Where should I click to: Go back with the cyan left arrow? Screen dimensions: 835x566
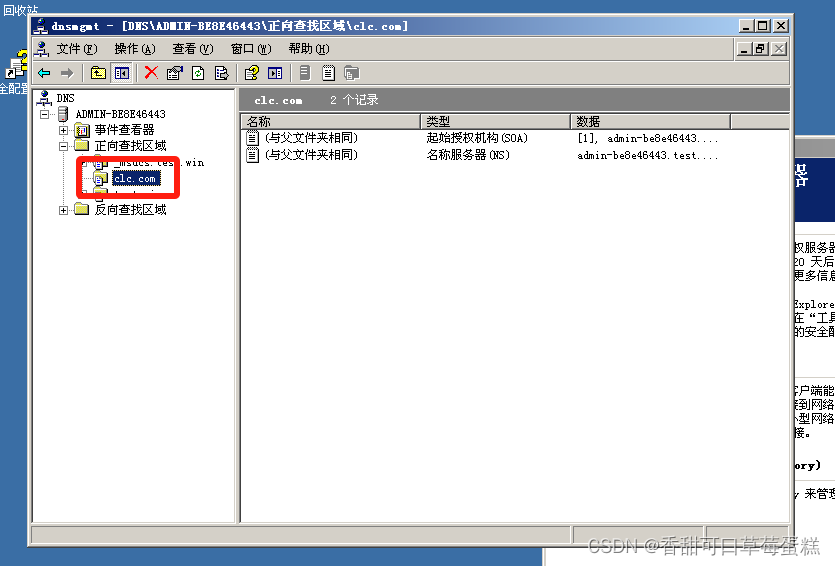coord(44,73)
